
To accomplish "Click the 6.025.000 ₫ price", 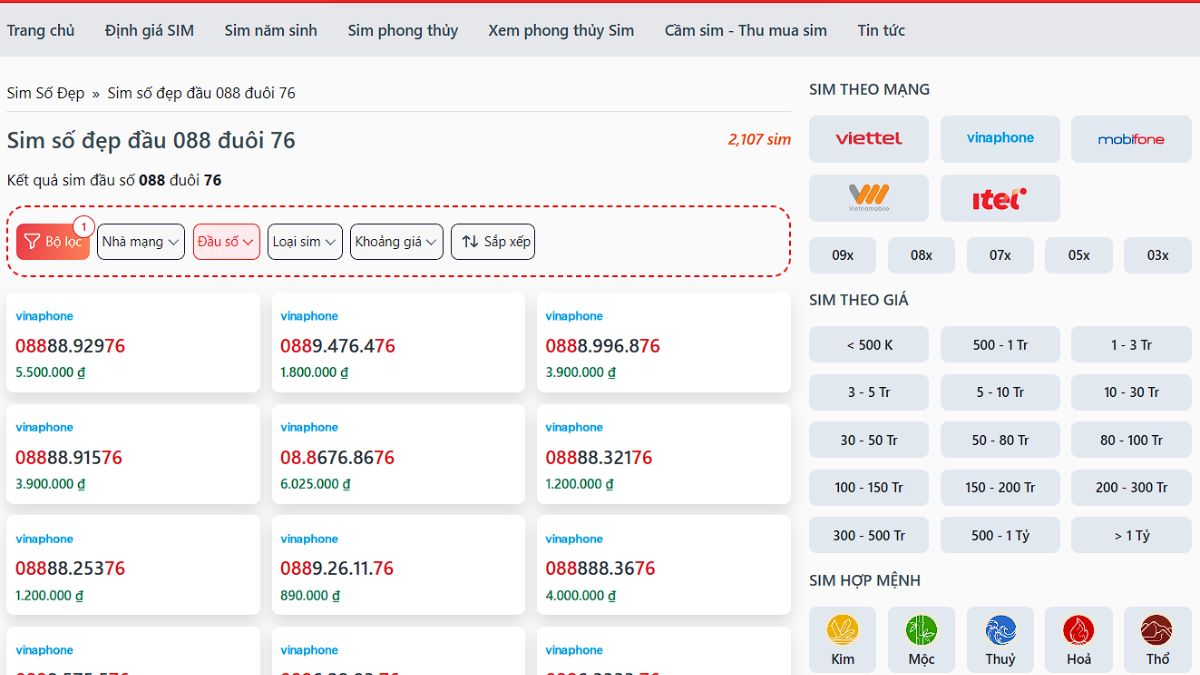I will pyautogui.click(x=315, y=484).
